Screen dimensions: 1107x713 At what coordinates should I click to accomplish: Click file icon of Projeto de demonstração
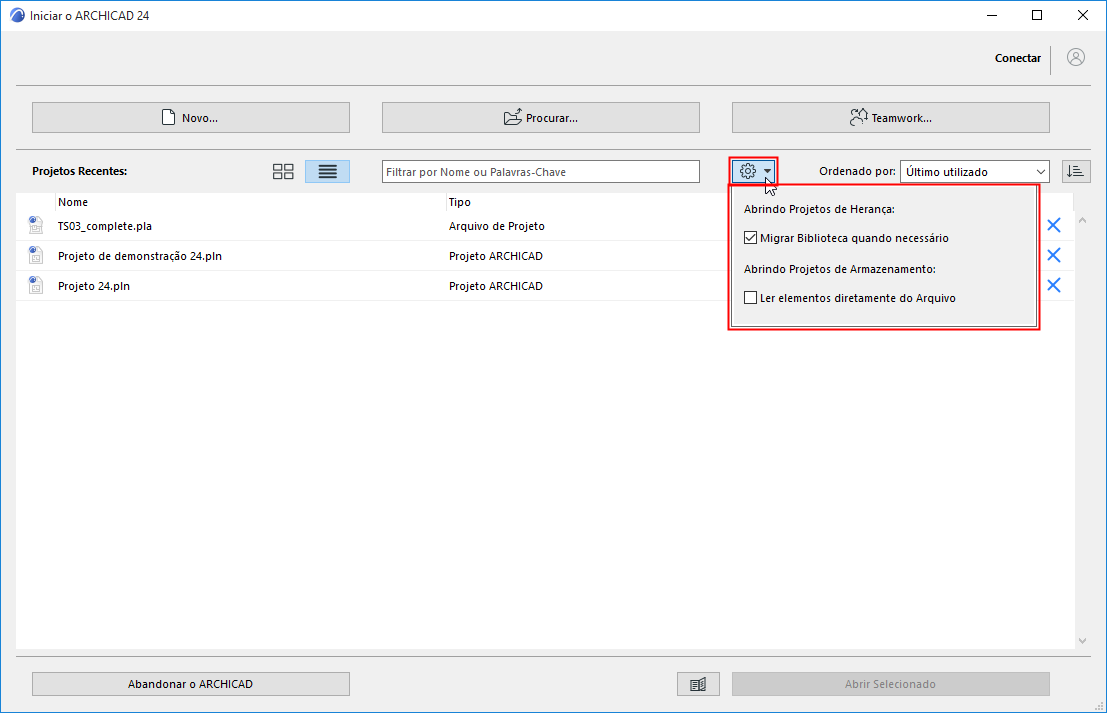[x=35, y=255]
